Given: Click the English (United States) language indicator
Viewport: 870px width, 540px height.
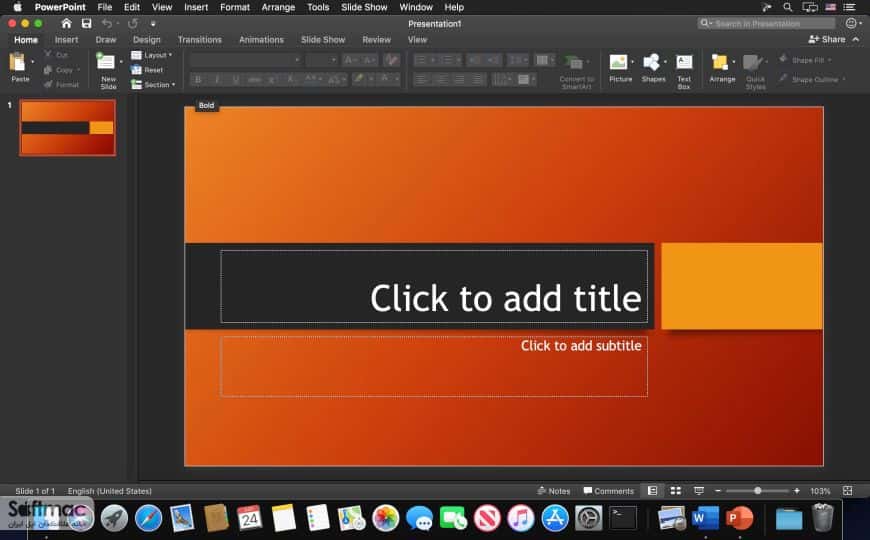Looking at the screenshot, I should pyautogui.click(x=110, y=491).
